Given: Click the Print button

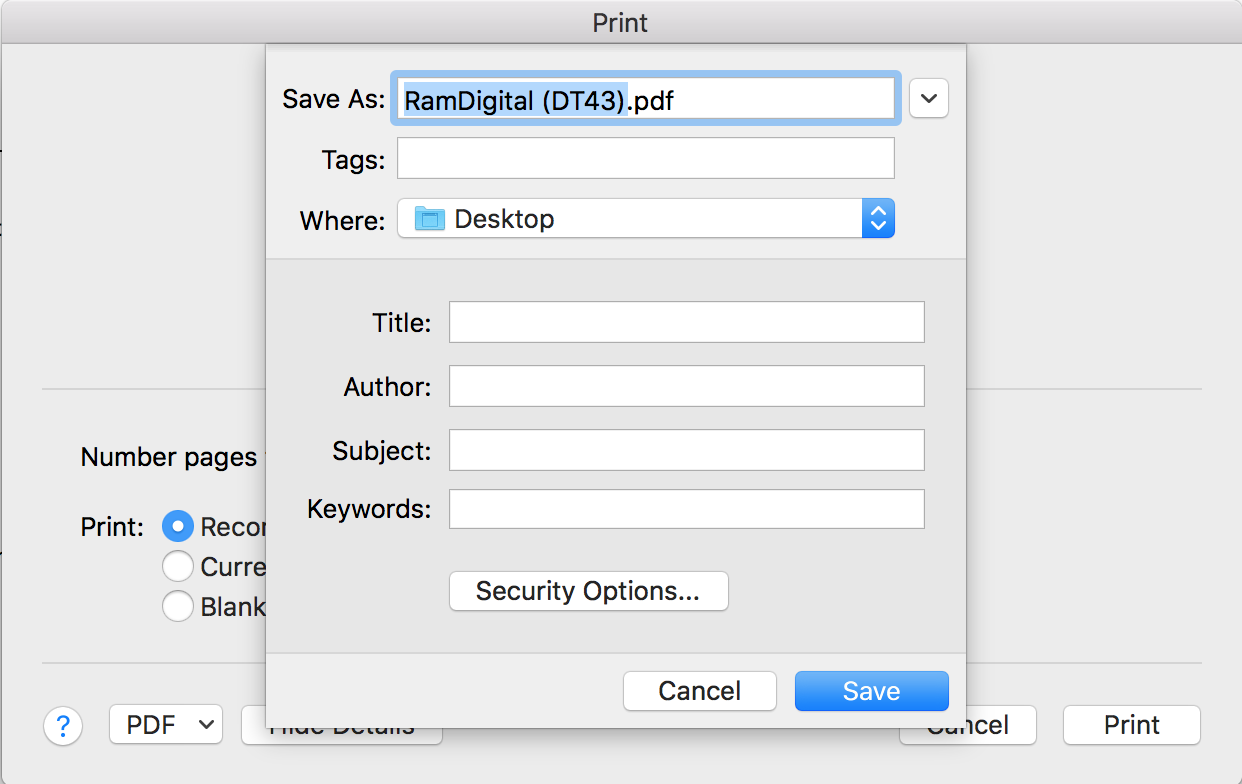Looking at the screenshot, I should [1132, 725].
